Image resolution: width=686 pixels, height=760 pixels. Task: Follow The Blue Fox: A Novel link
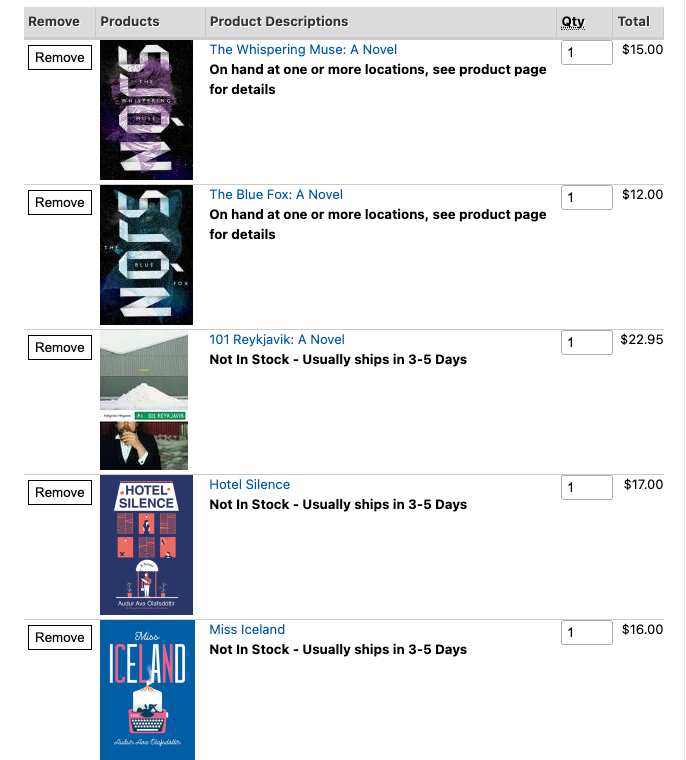[x=276, y=195]
